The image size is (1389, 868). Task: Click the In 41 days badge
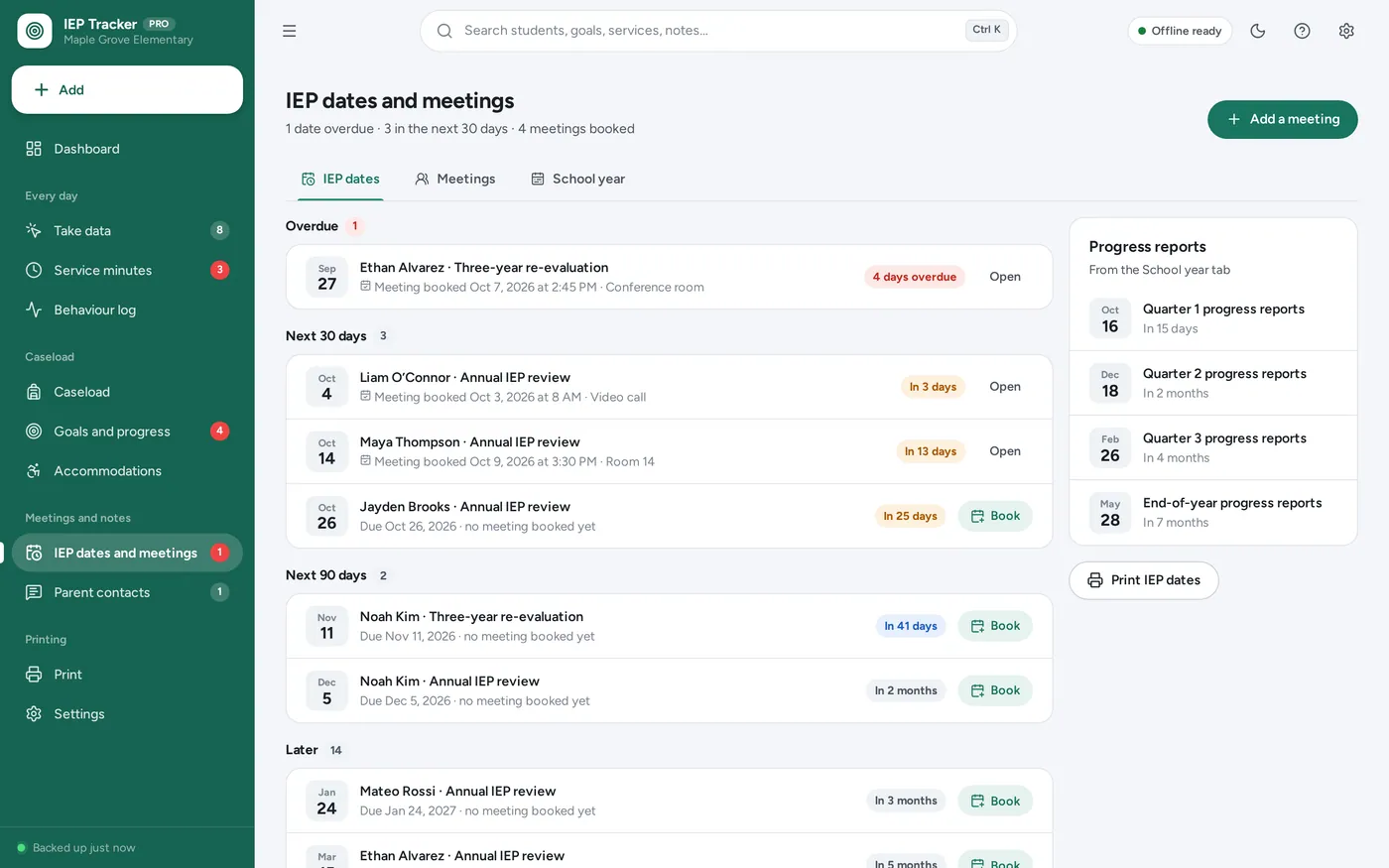(911, 626)
